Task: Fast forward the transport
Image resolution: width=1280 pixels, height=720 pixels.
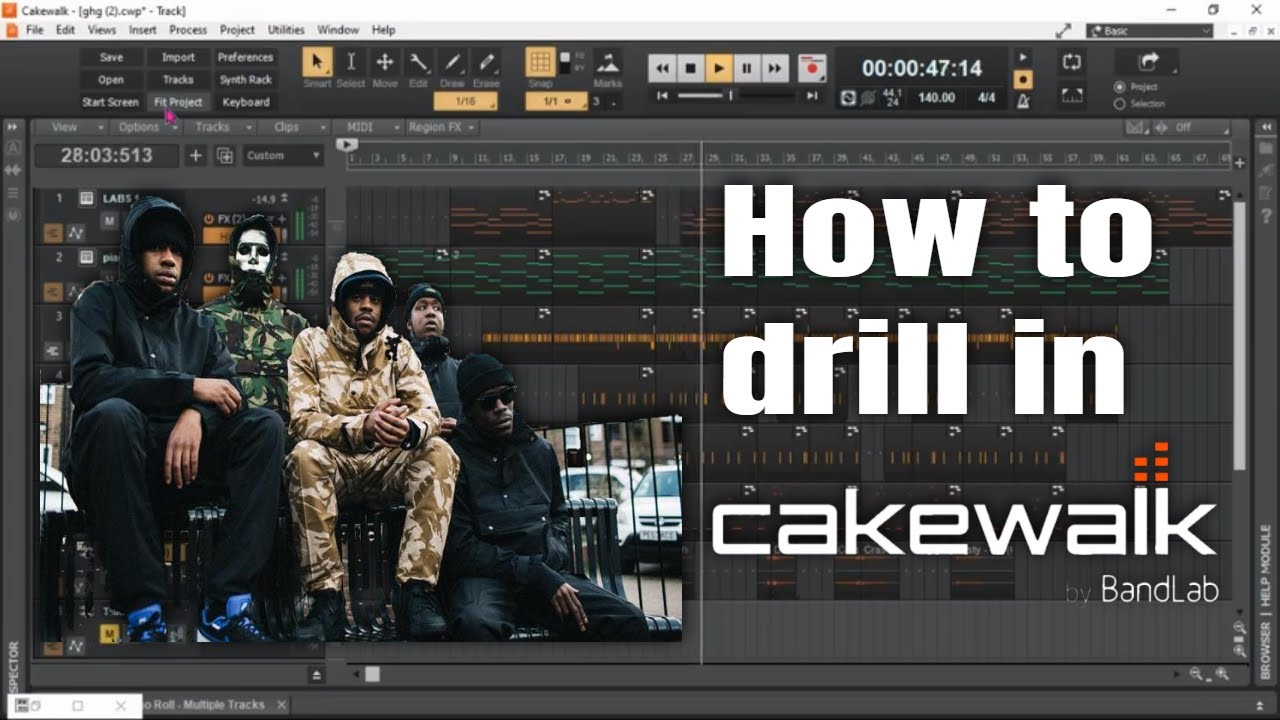Action: pos(774,68)
